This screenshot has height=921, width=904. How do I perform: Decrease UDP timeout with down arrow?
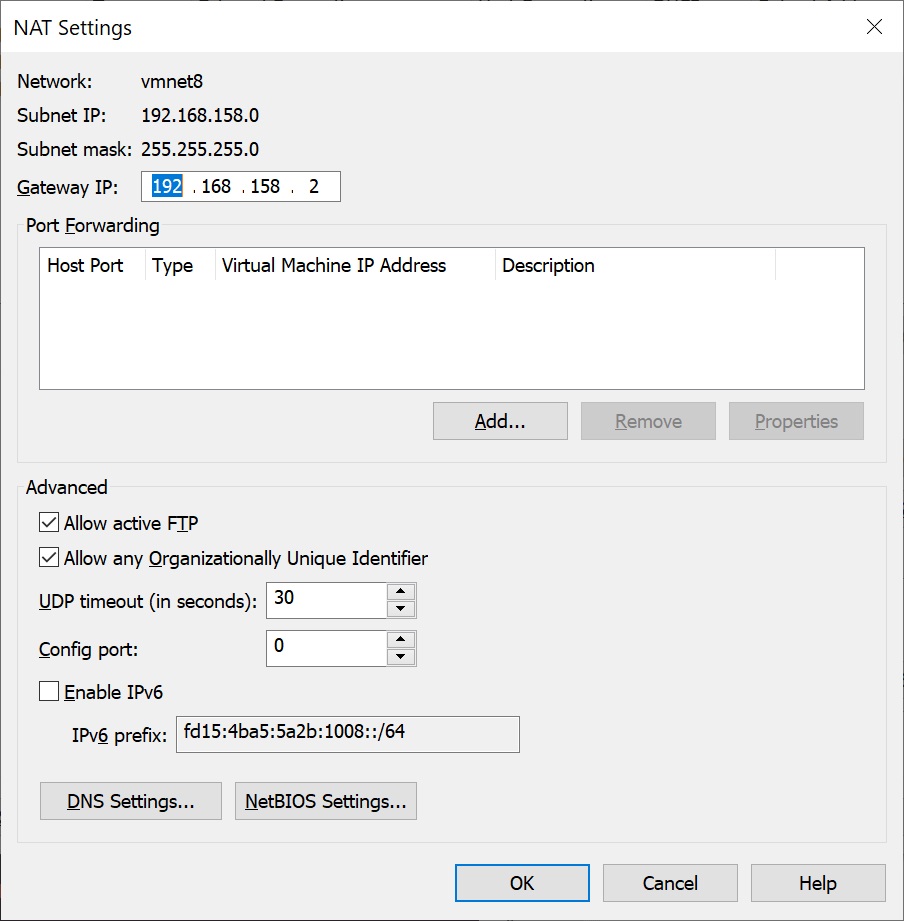click(401, 609)
